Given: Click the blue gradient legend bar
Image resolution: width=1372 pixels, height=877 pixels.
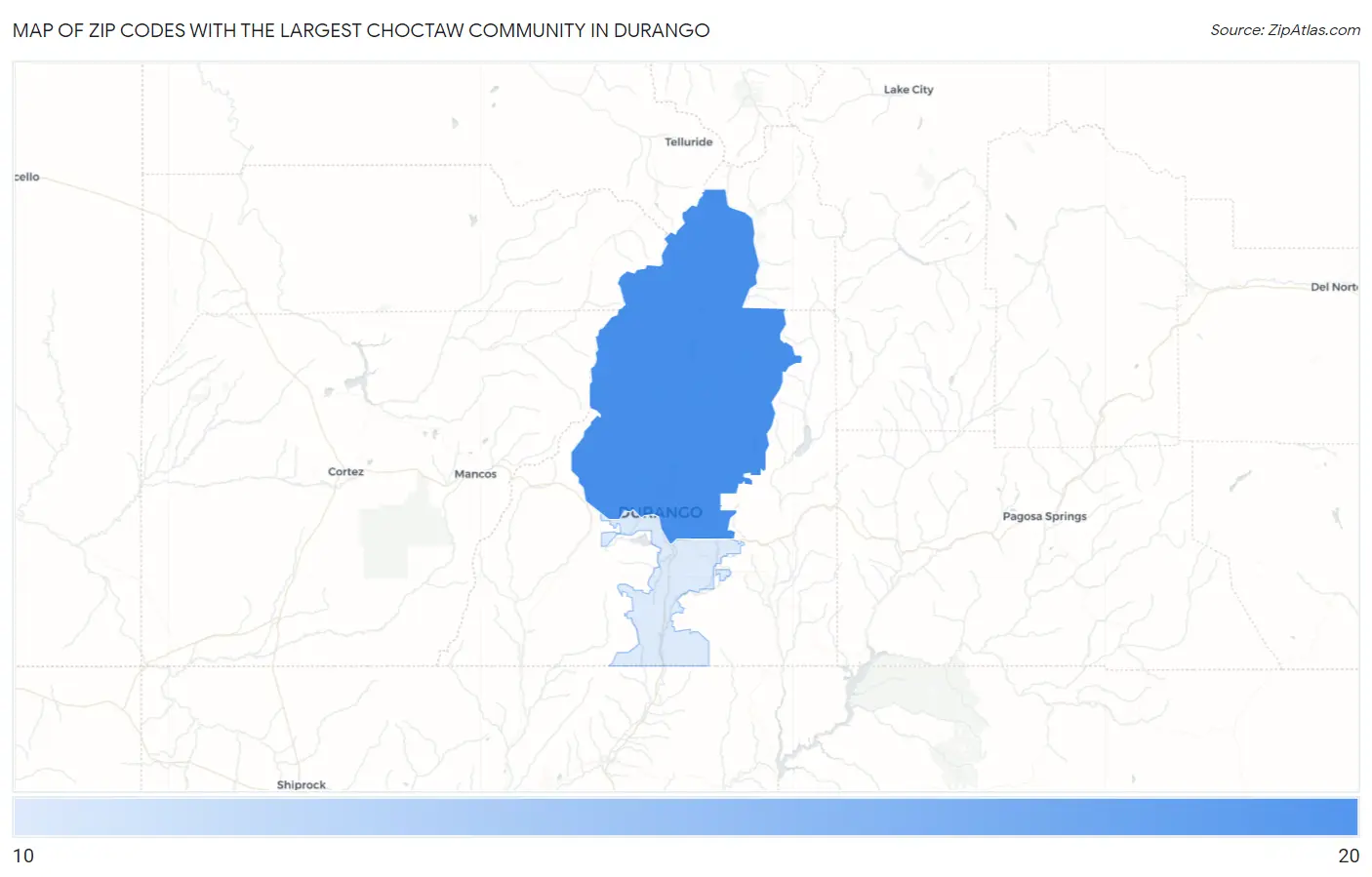Looking at the screenshot, I should point(686,817).
